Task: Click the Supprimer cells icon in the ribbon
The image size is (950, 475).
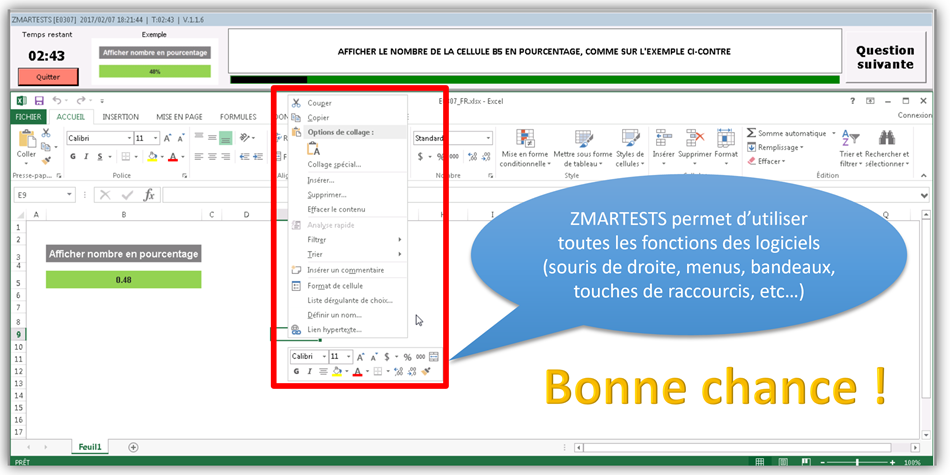Action: pyautogui.click(x=694, y=138)
